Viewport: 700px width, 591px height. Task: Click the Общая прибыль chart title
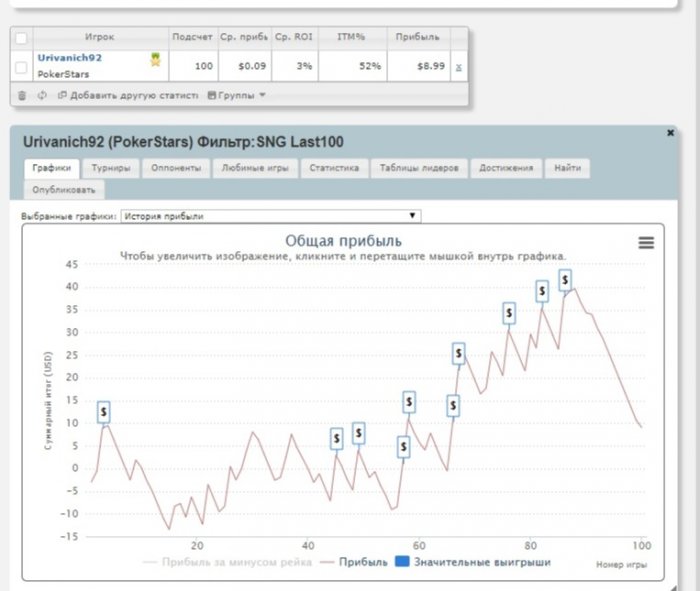pyautogui.click(x=343, y=241)
